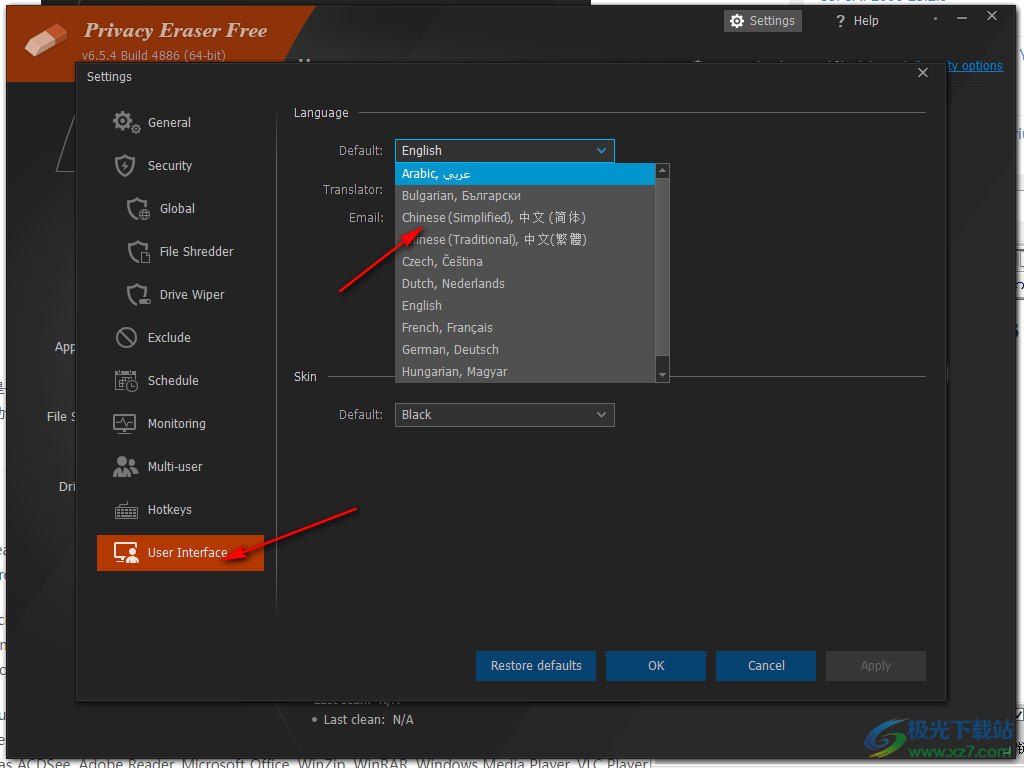This screenshot has width=1024, height=768.
Task: Choose French, Français as the language
Action: click(x=447, y=327)
